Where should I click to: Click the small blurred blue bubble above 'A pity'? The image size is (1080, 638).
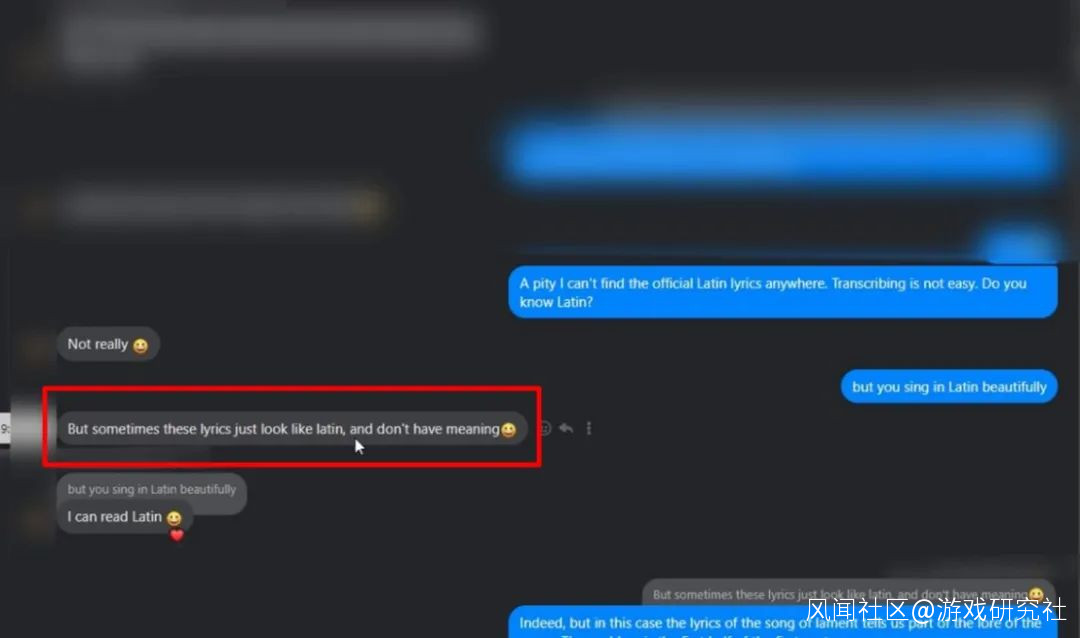coord(1021,246)
